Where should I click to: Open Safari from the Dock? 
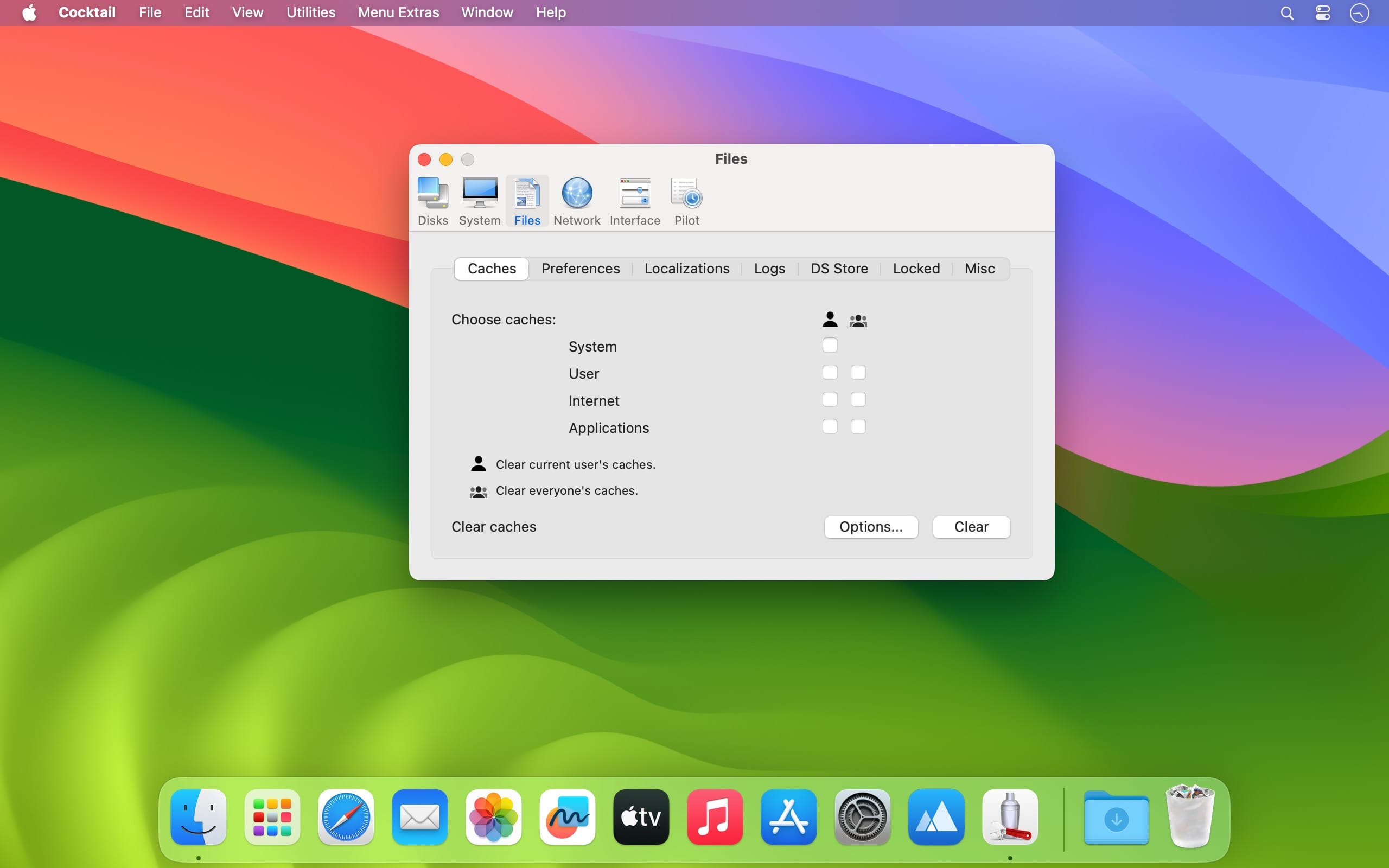(x=346, y=817)
